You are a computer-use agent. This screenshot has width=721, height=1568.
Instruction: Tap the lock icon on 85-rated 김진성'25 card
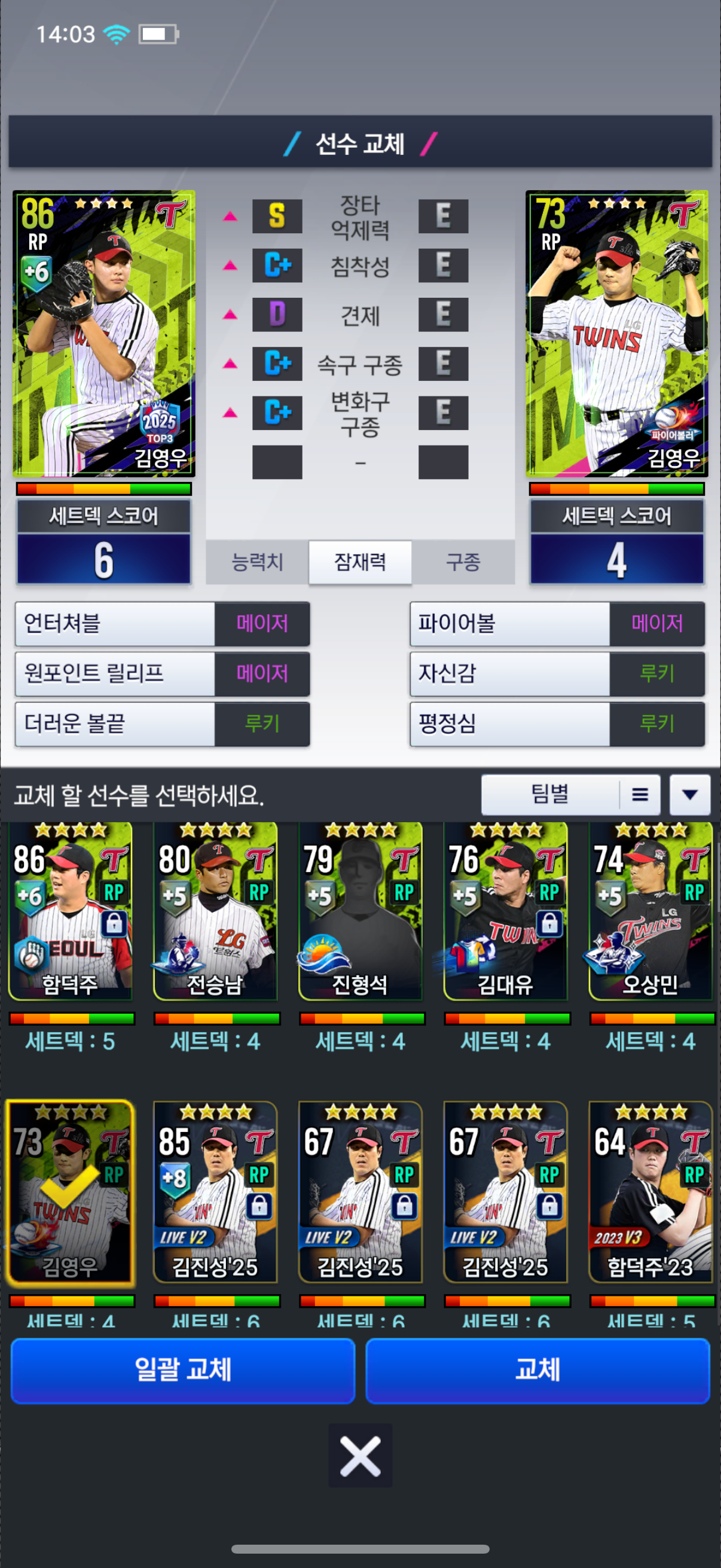pyautogui.click(x=259, y=1205)
